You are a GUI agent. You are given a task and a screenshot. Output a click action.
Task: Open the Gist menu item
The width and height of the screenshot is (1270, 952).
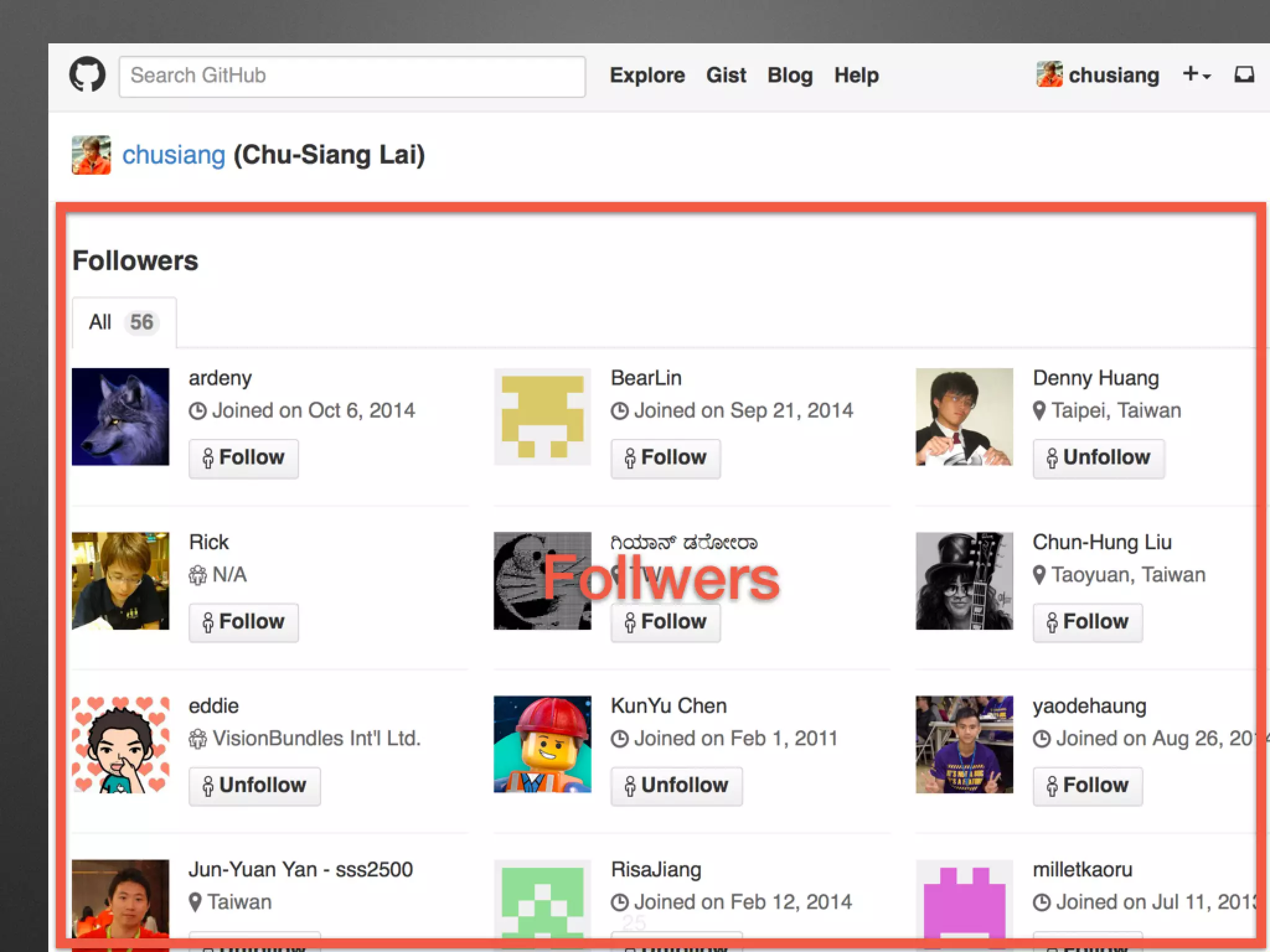[x=726, y=76]
